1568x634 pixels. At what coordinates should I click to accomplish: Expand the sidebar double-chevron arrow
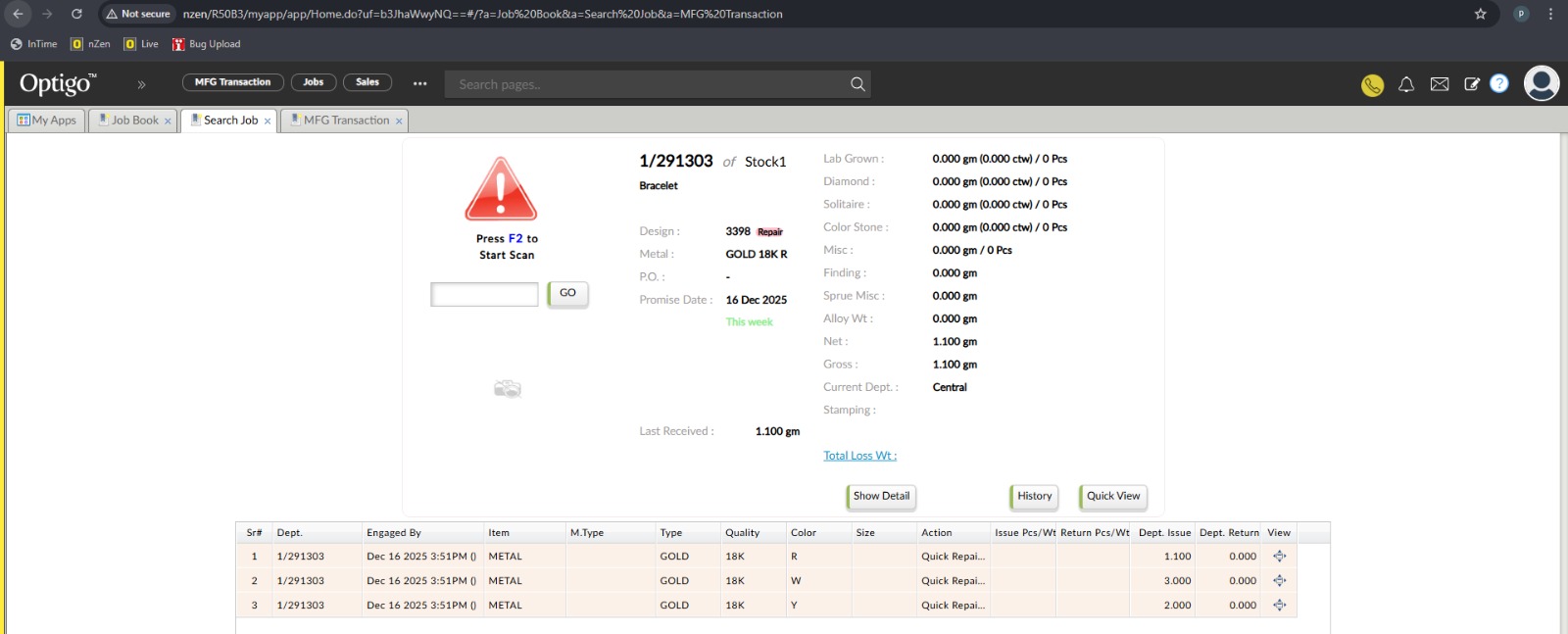pos(141,84)
